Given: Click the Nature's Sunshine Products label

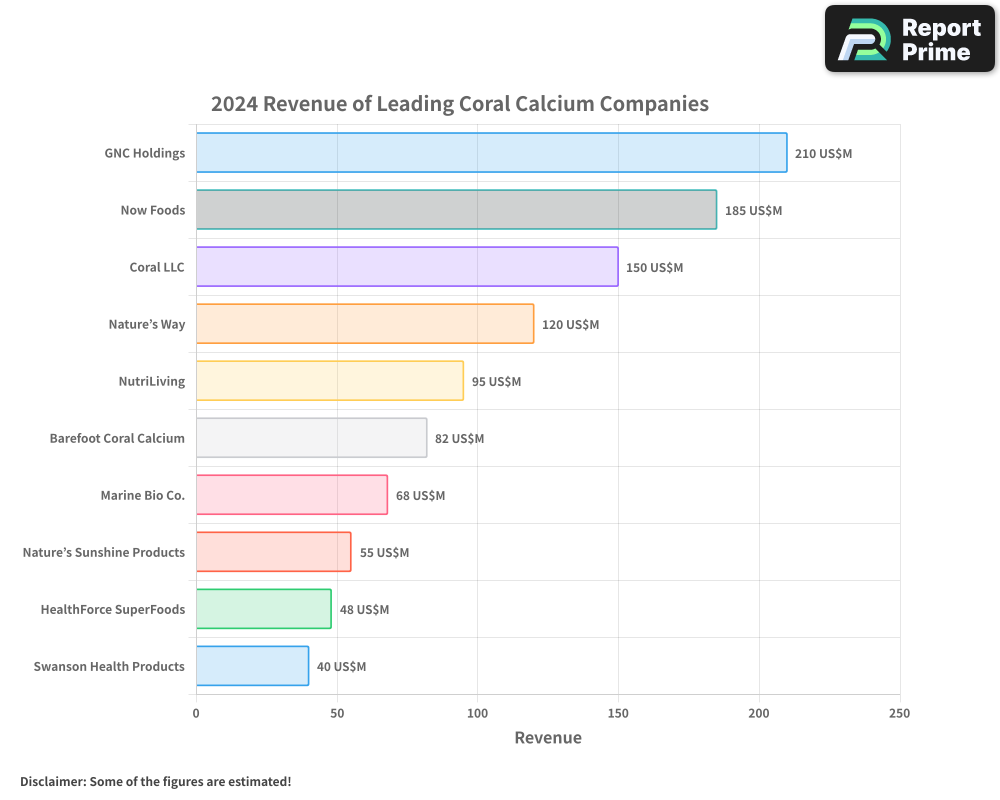Looking at the screenshot, I should [x=103, y=552].
